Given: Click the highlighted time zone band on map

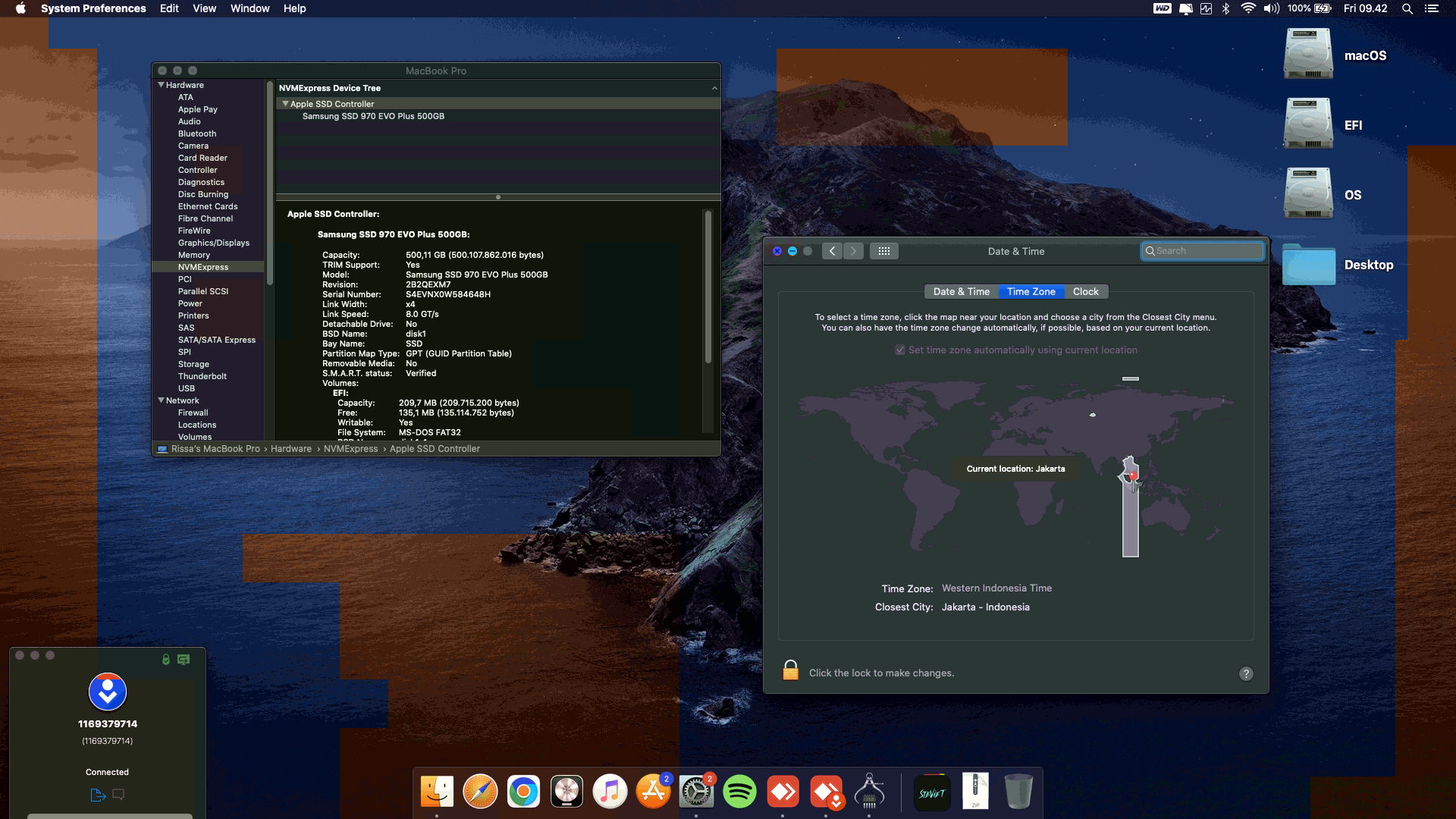Looking at the screenshot, I should click(1130, 523).
